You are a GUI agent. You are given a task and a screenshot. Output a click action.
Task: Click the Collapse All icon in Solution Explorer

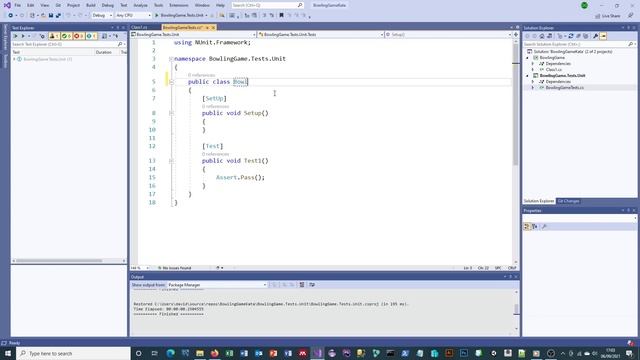coord(578,36)
